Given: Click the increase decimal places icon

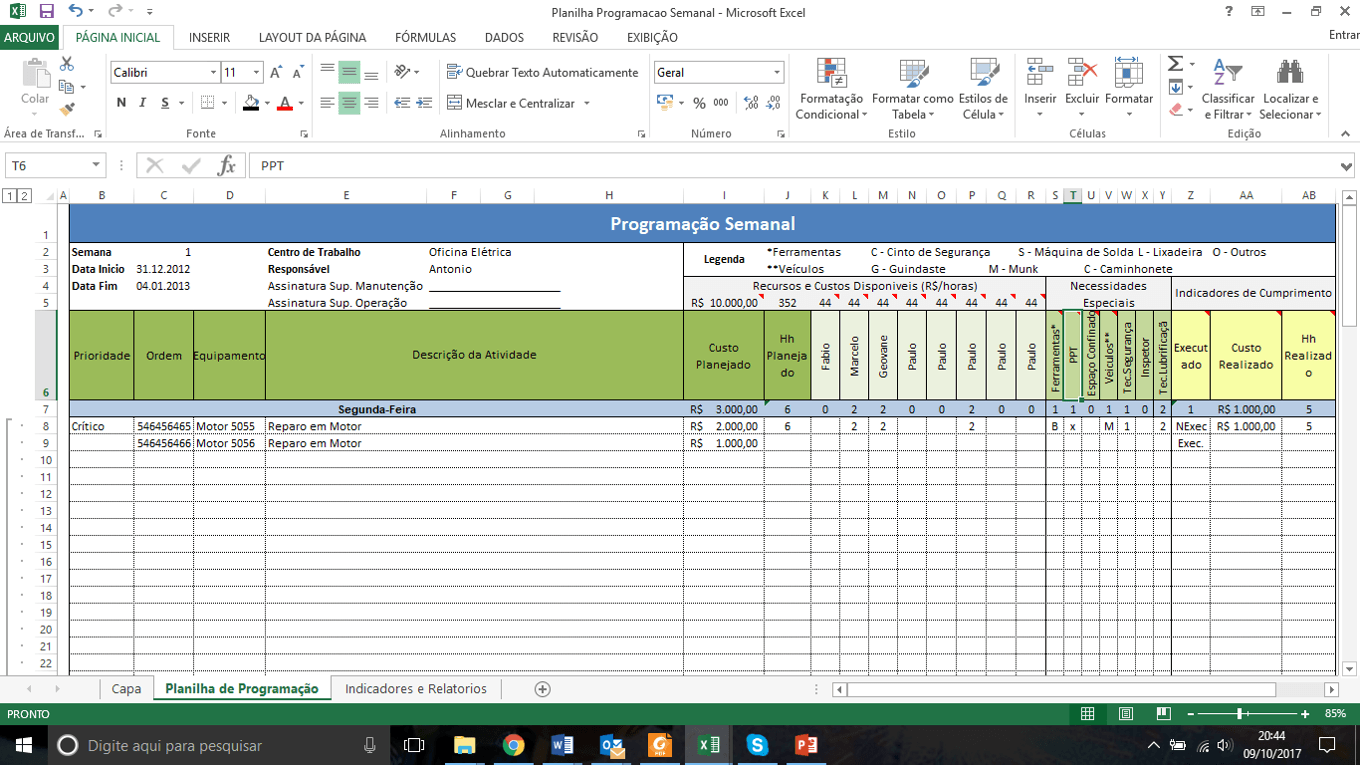Looking at the screenshot, I should click(x=750, y=103).
